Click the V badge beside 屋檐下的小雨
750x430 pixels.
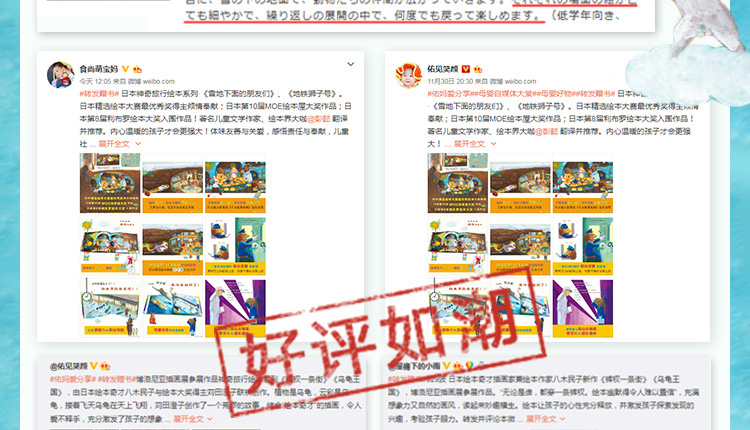point(446,366)
